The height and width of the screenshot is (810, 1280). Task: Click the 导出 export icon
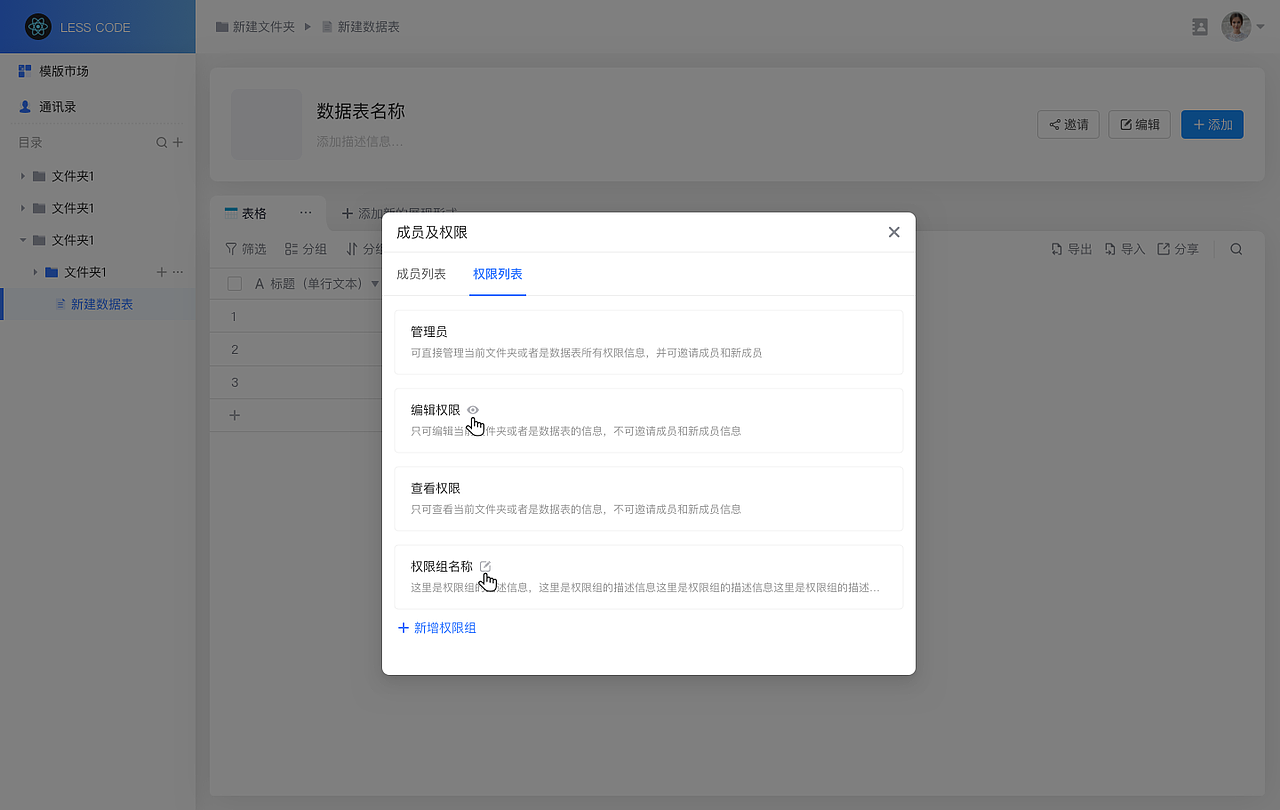[x=1057, y=248]
